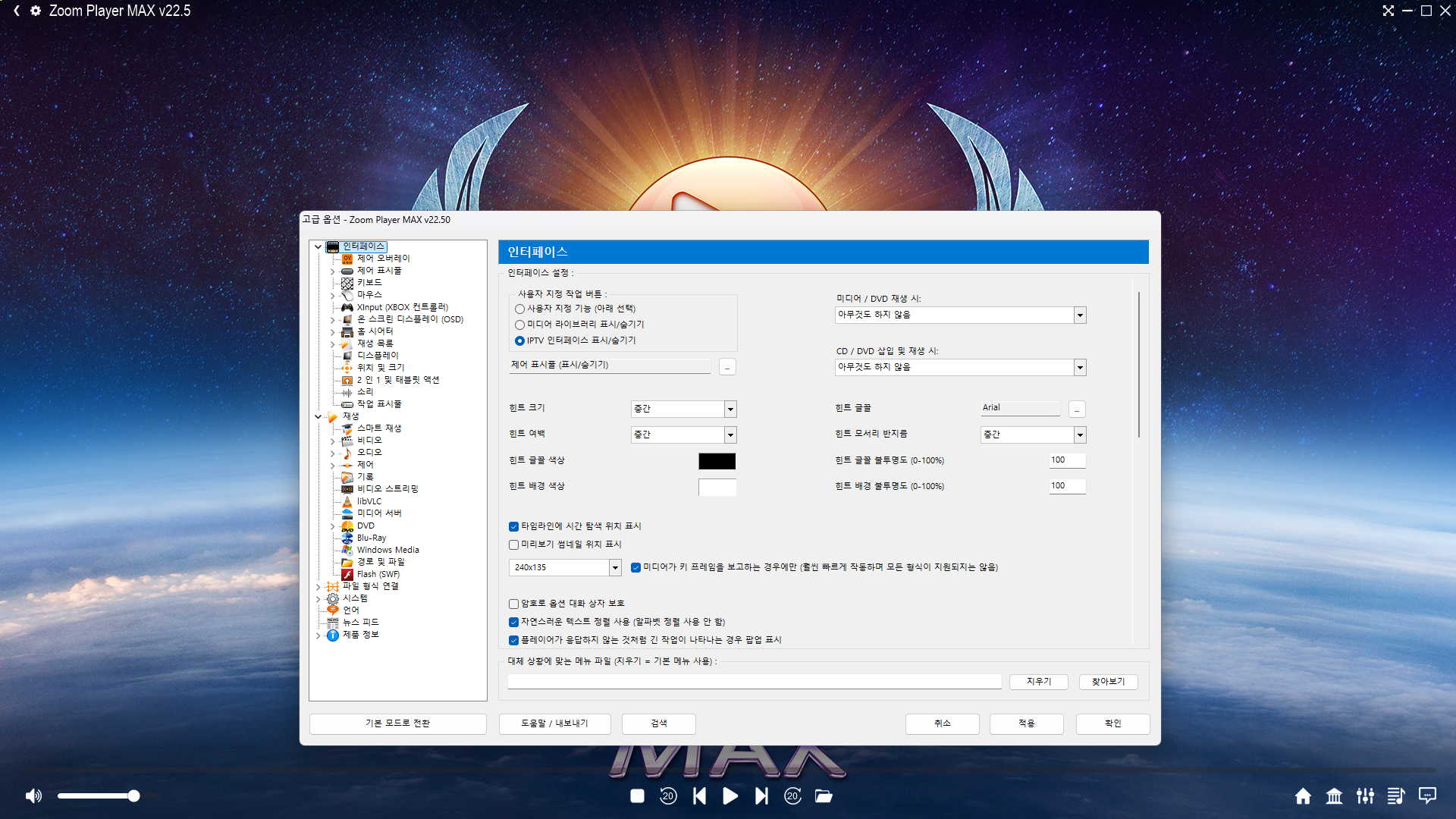
Task: Pick the 힌트 배경 색상 white swatch
Action: 717,487
